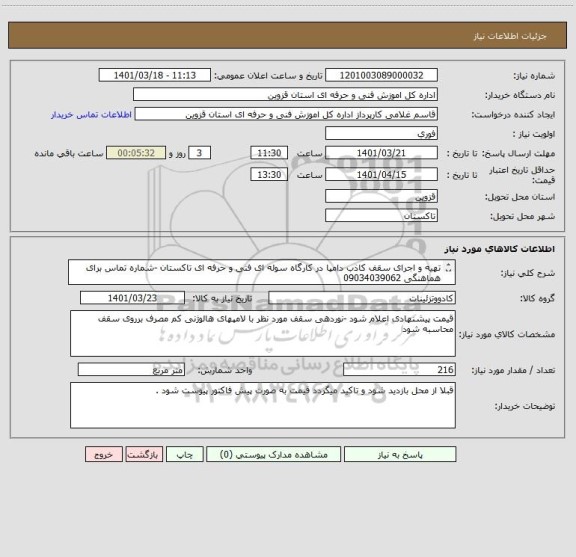Click price validity date 1401/04/15
This screenshot has width=576, height=557.
click(x=381, y=175)
